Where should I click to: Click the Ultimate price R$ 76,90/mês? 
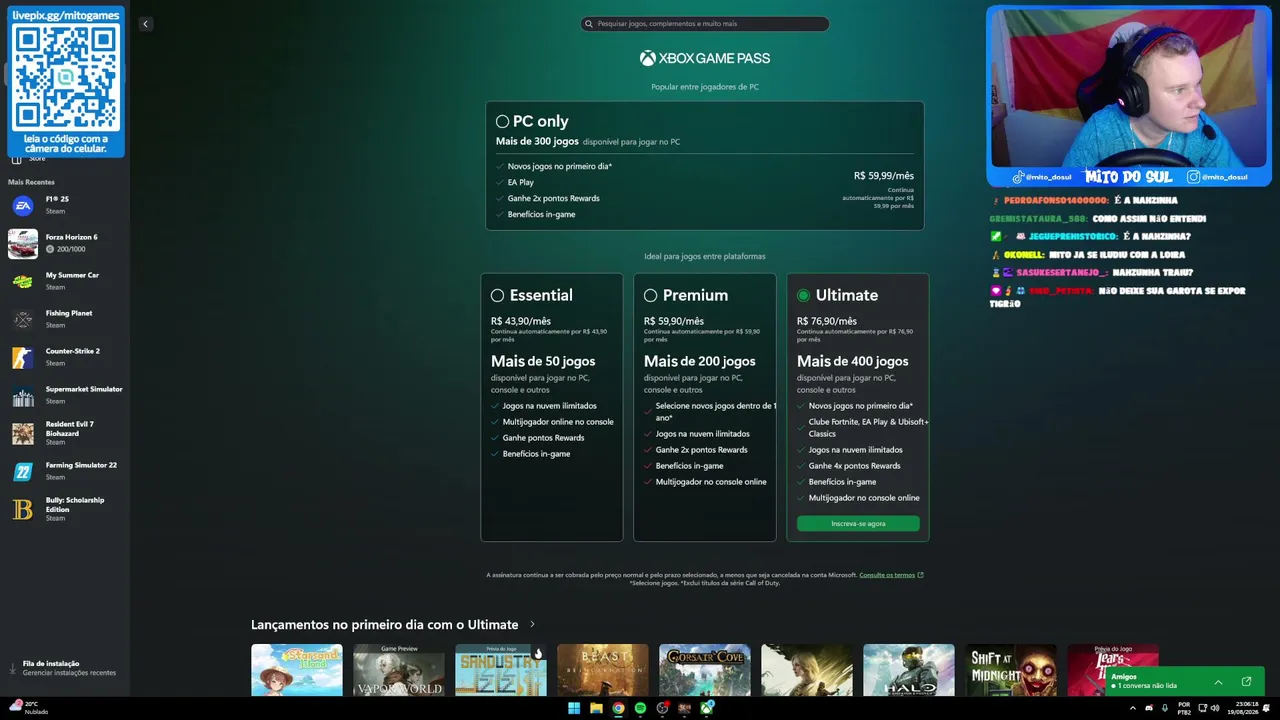[x=827, y=321]
